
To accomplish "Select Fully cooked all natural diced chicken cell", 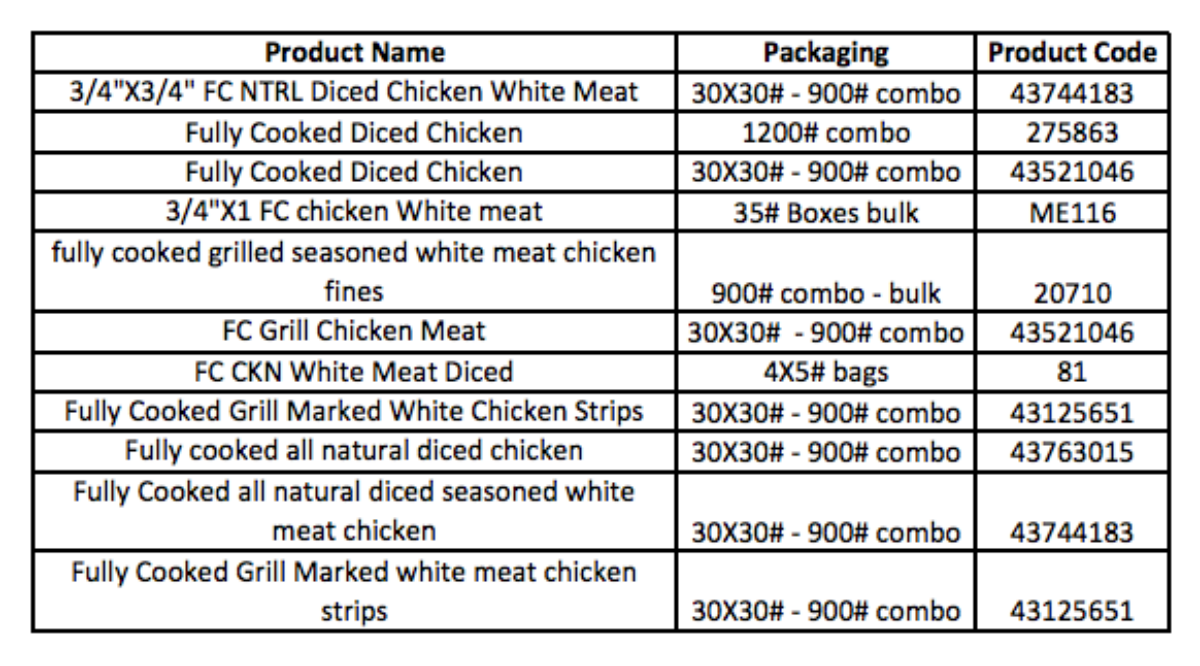I will (x=356, y=452).
